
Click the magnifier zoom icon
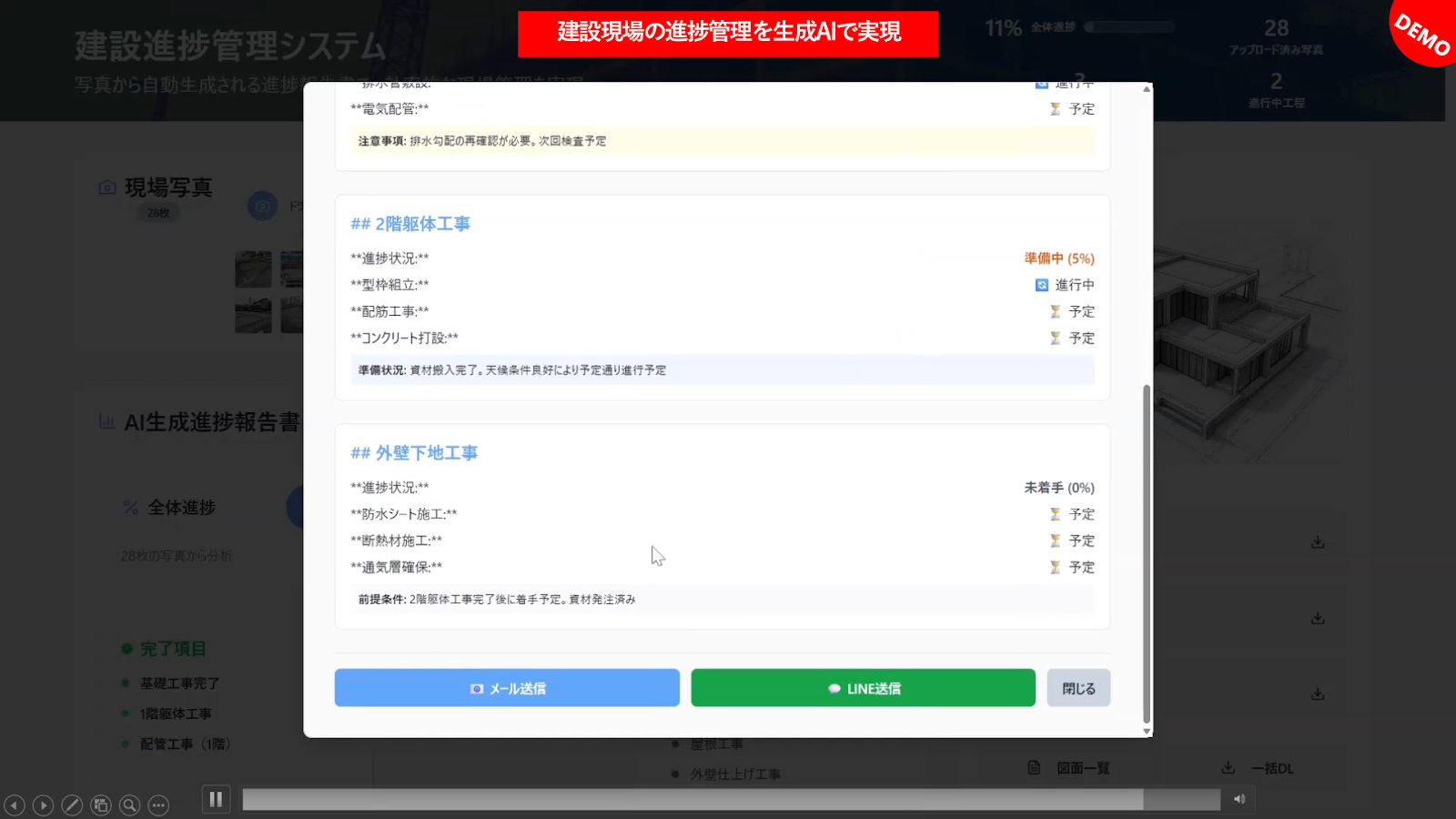click(x=130, y=805)
